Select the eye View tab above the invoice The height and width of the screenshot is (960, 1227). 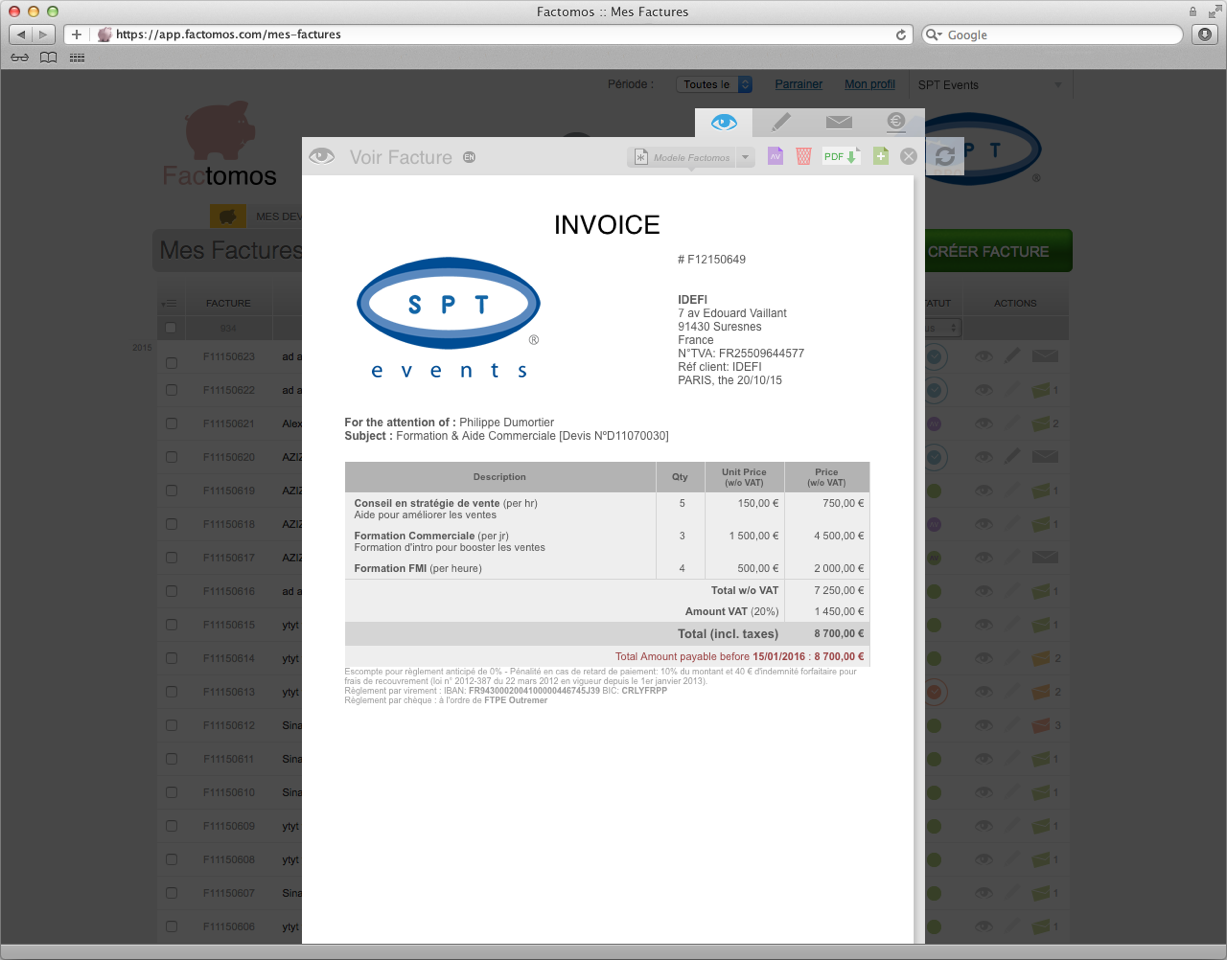pos(723,122)
